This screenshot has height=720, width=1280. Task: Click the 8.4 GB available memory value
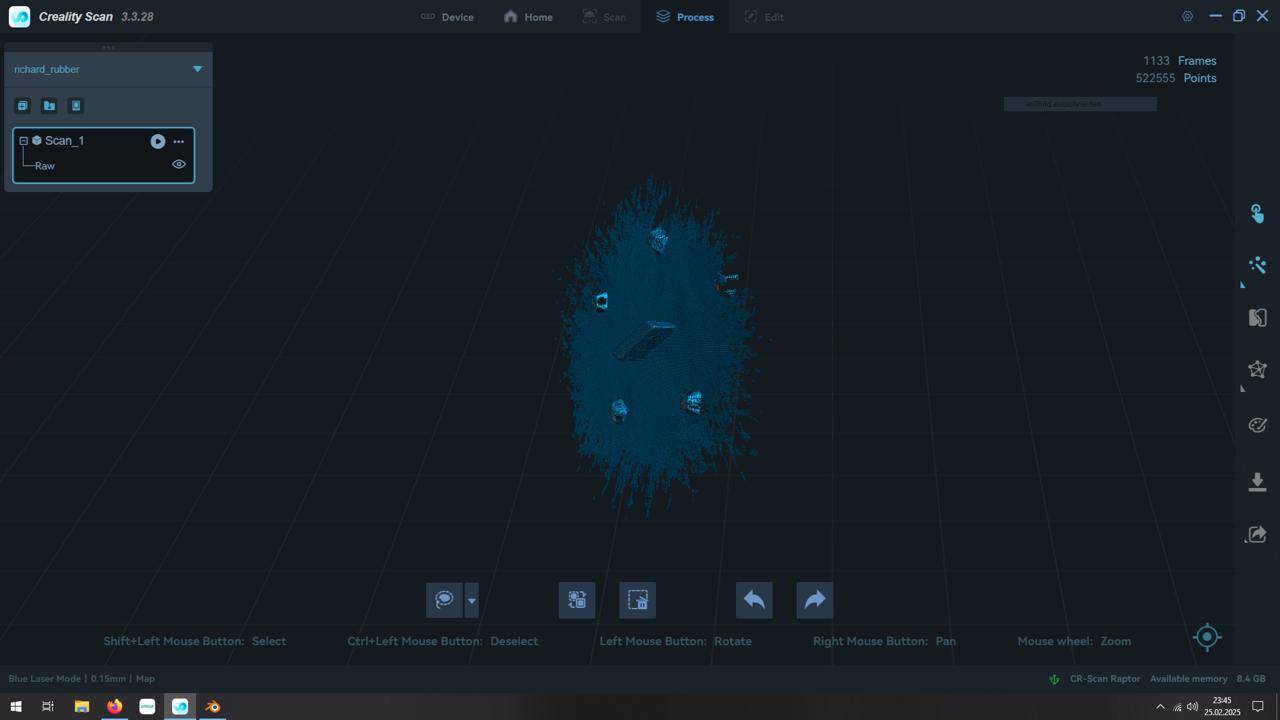coord(1251,679)
